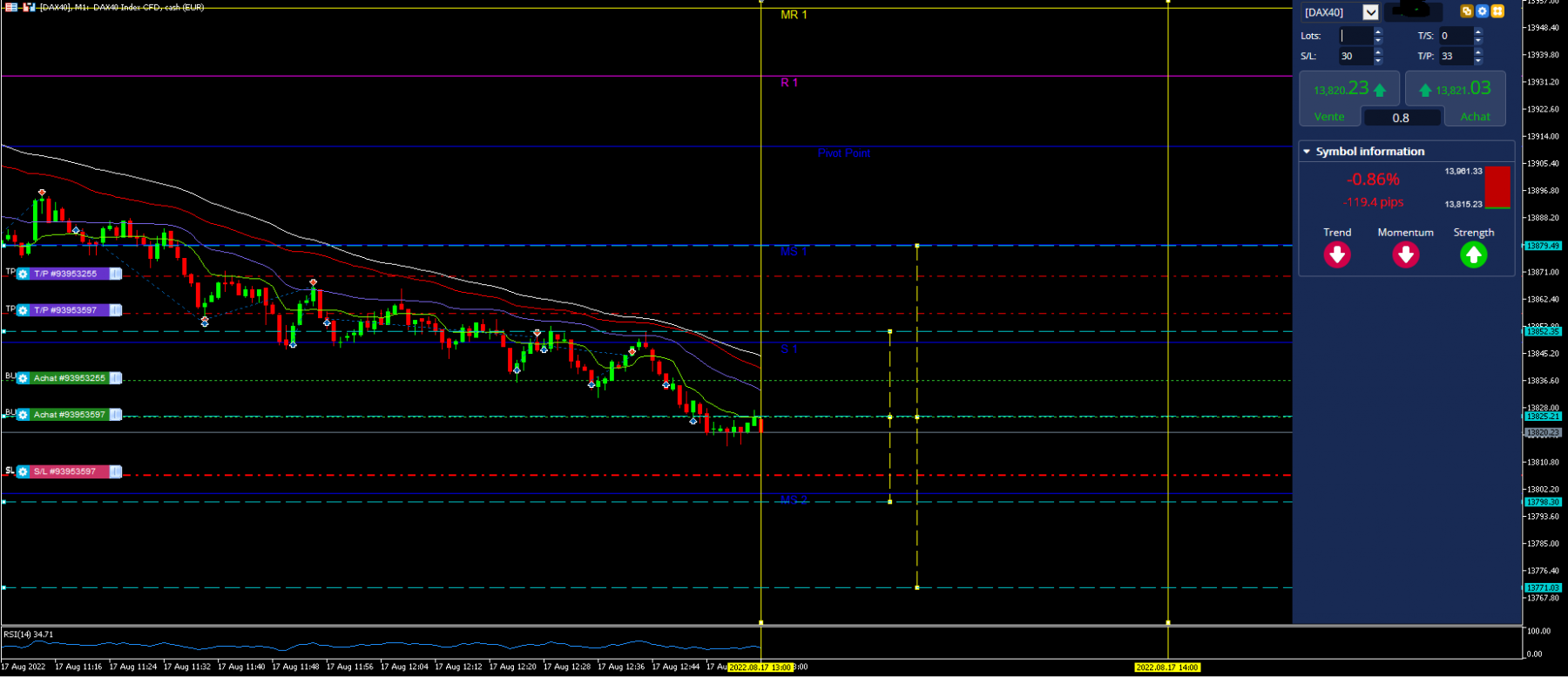Click the Achat #93953597 order label
This screenshot has height=678, width=1568.
(x=69, y=415)
